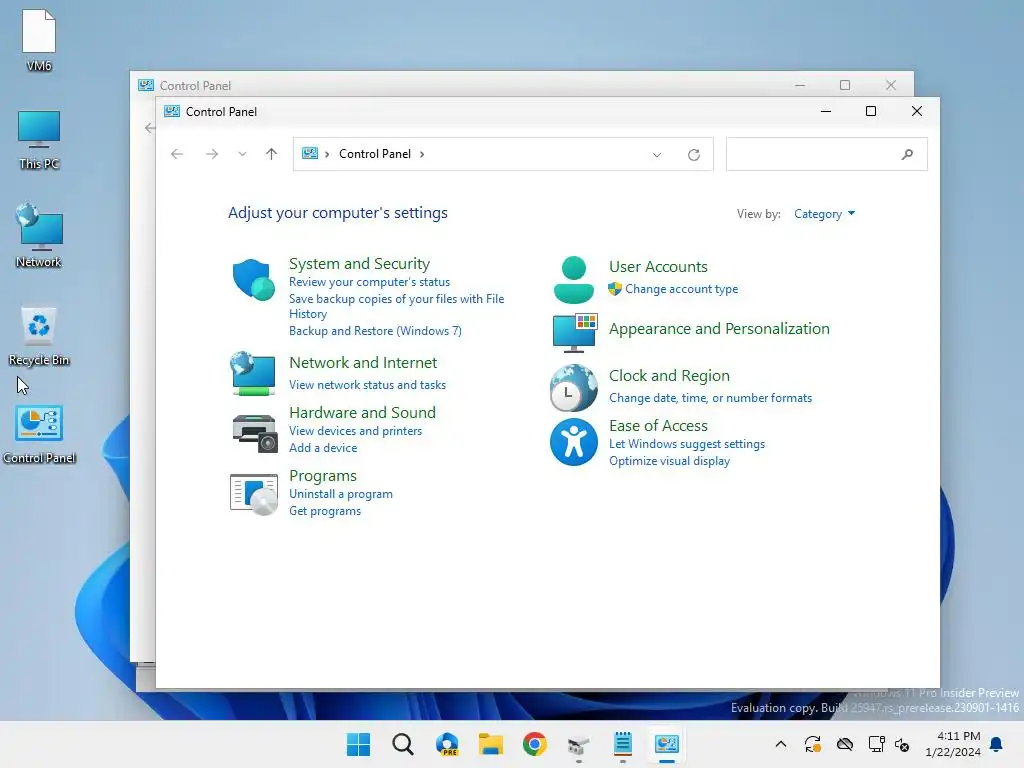Open User Accounts heading
Viewport: 1024px width, 768px height.
coord(658,267)
